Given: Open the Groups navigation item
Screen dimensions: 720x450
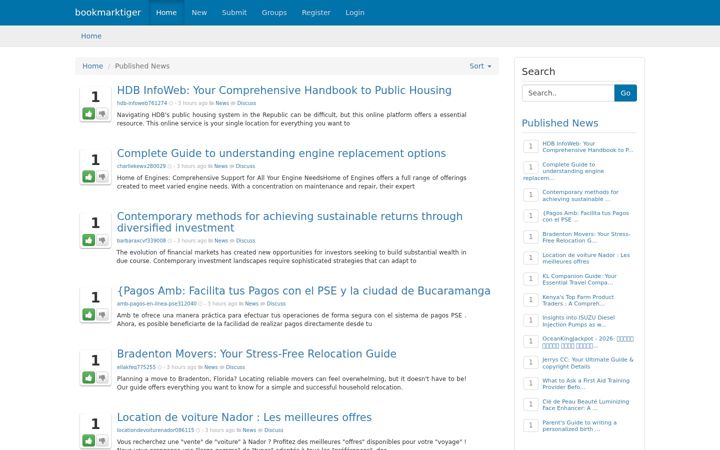Looking at the screenshot, I should (x=274, y=12).
